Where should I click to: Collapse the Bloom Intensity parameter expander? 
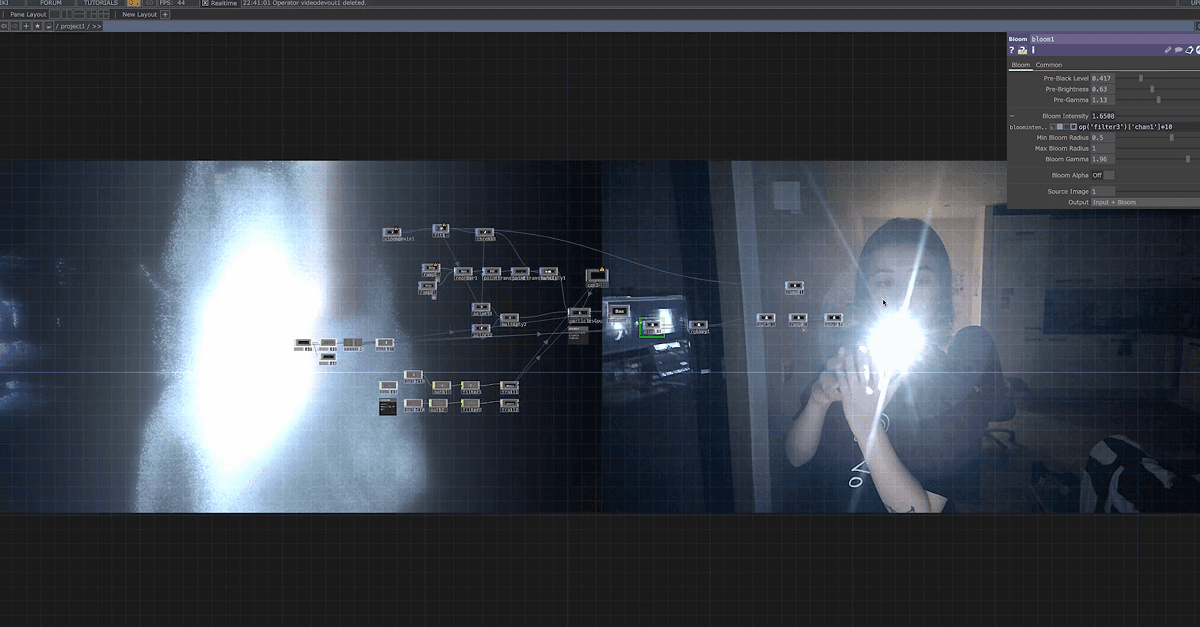(1012, 116)
